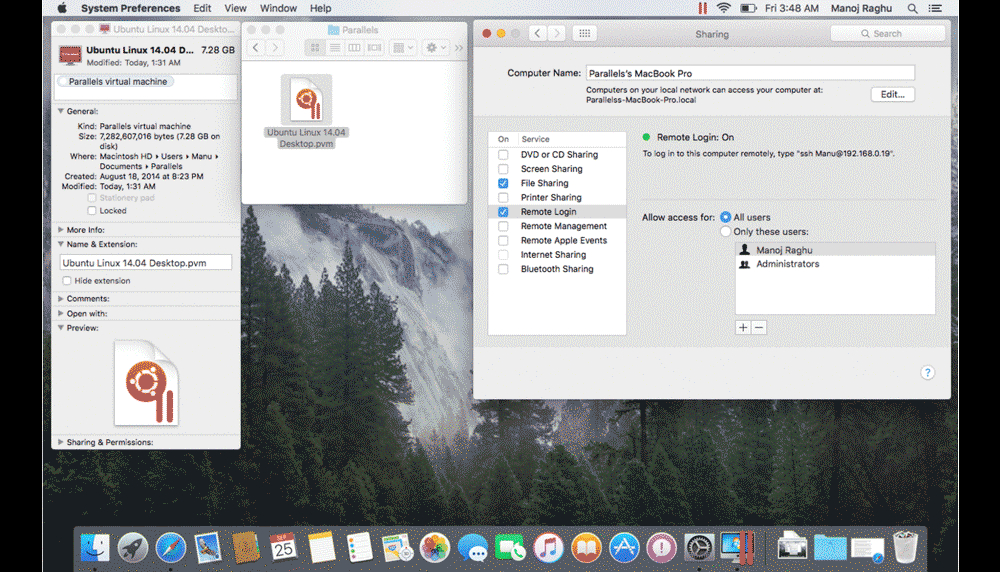
Task: Enable Bluetooth Sharing checkbox
Action: tap(503, 269)
